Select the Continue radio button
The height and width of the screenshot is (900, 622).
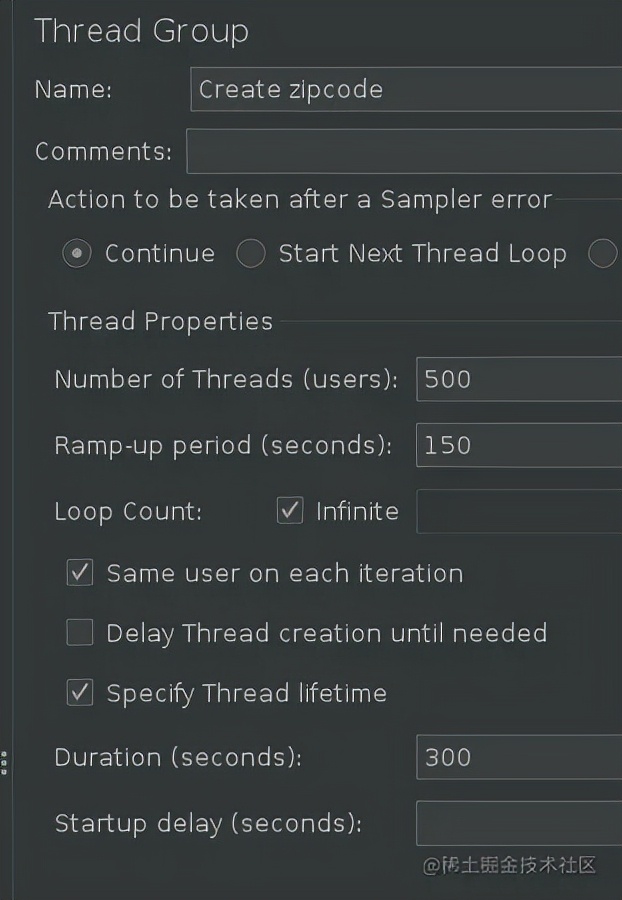click(77, 254)
